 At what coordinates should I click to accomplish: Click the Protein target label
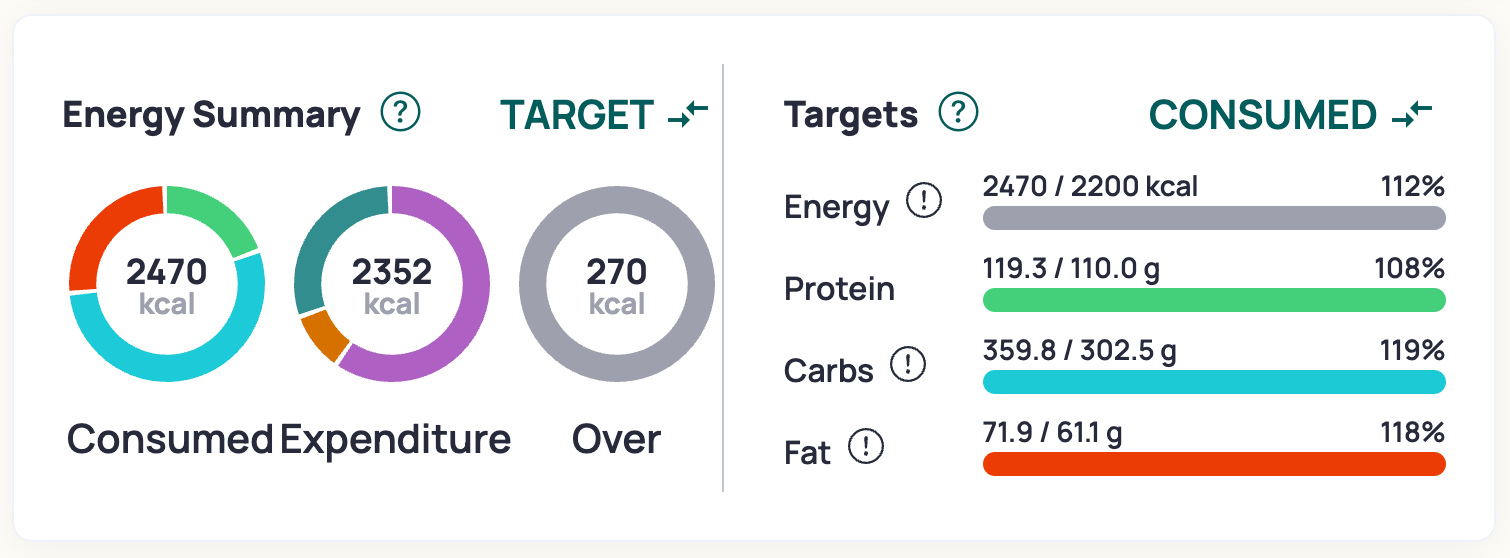(x=839, y=289)
